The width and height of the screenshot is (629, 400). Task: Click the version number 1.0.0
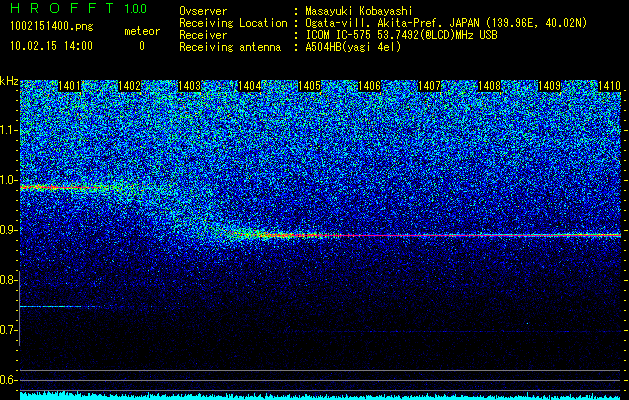point(136,8)
